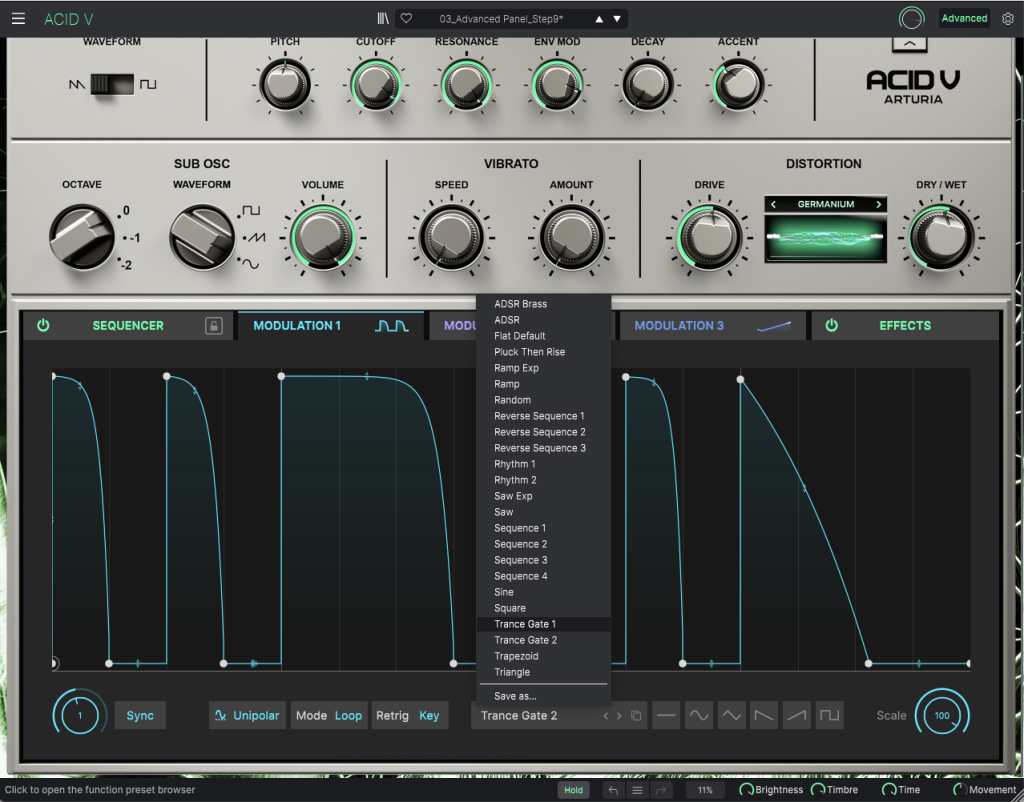Toggle the Sequencer power button
Screen dimensions: 1024x802
(x=43, y=326)
